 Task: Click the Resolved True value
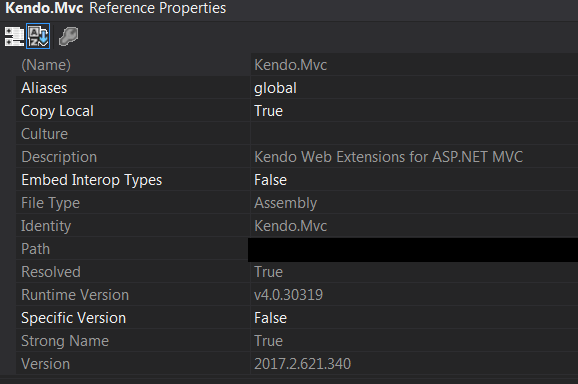[268, 272]
